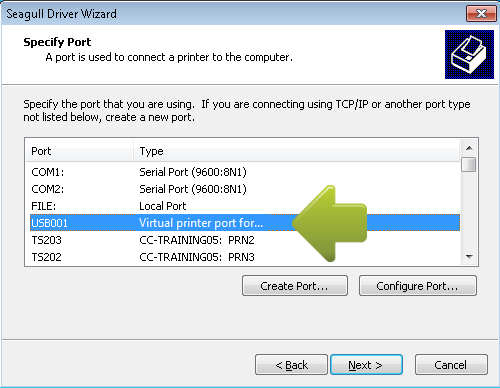Click the port list scrollbar thumb

tap(469, 165)
